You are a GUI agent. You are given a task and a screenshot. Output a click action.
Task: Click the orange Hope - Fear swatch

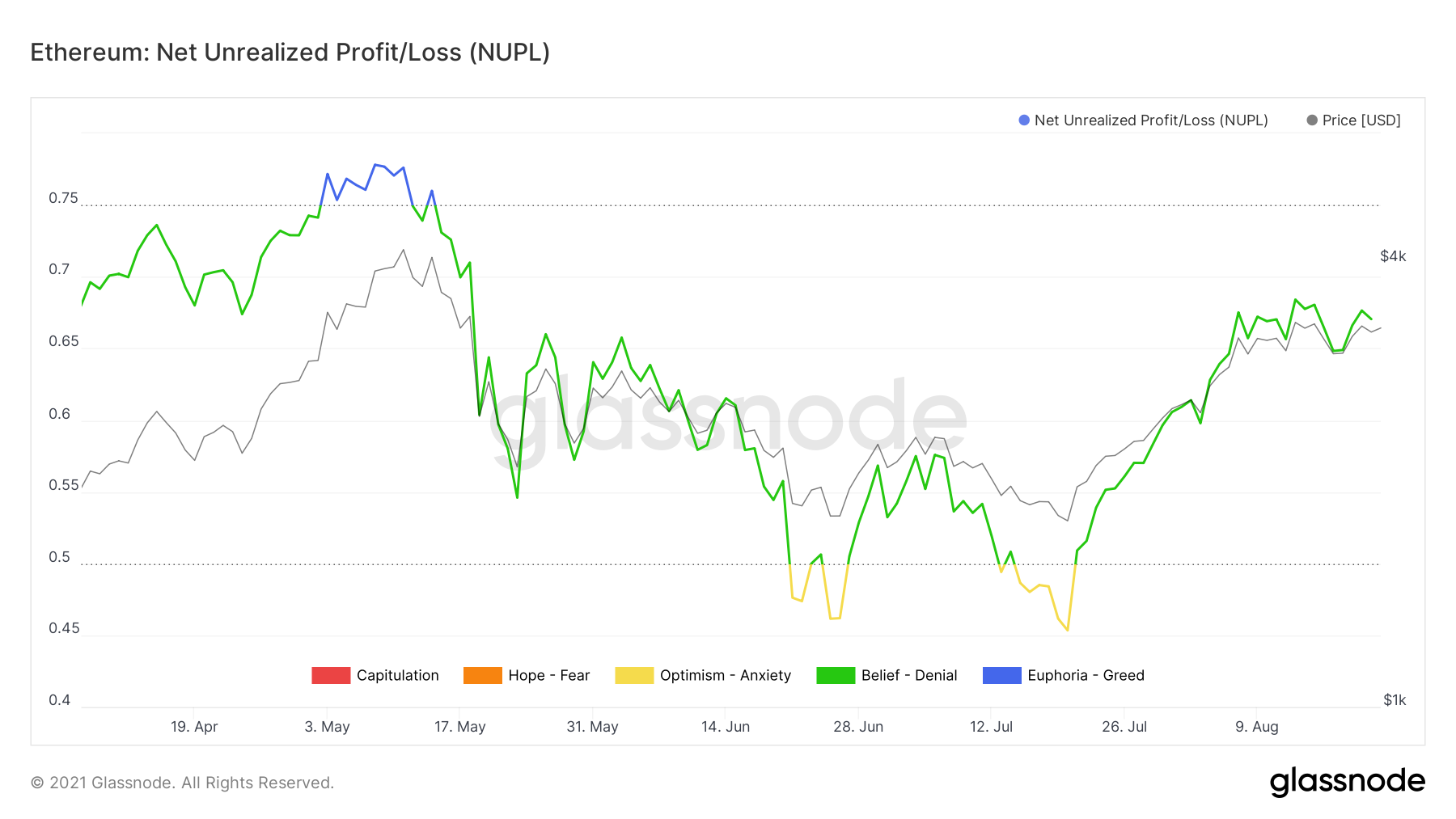[x=483, y=675]
